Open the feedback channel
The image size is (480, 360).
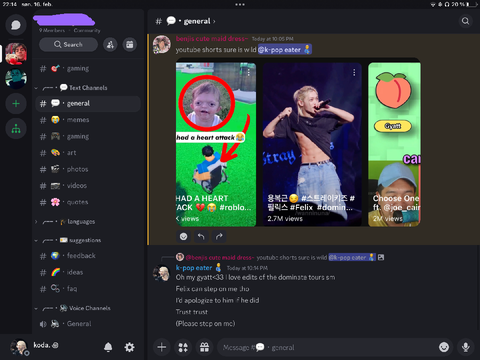click(x=88, y=256)
